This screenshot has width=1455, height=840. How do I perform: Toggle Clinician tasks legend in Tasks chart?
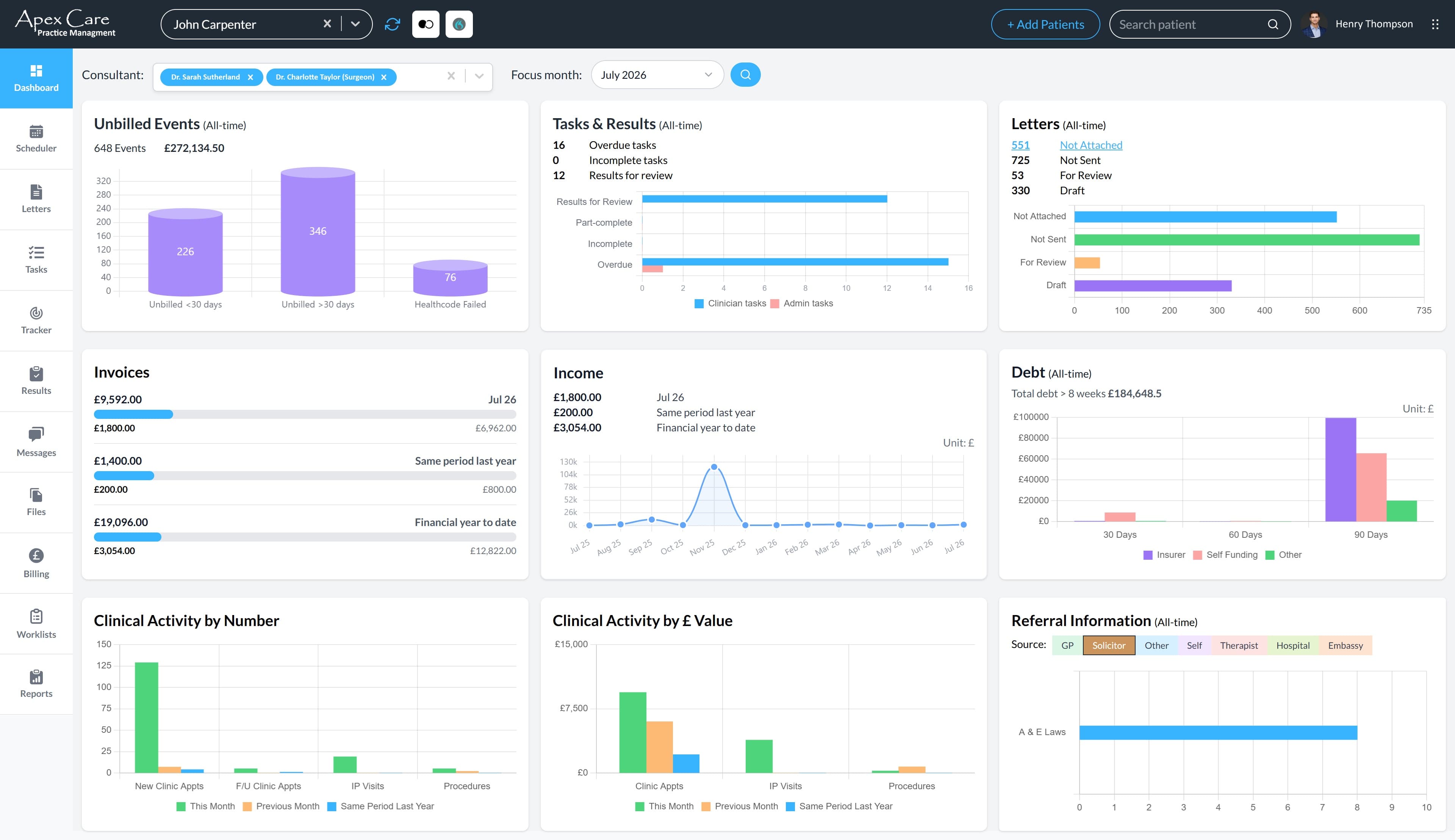pos(730,303)
